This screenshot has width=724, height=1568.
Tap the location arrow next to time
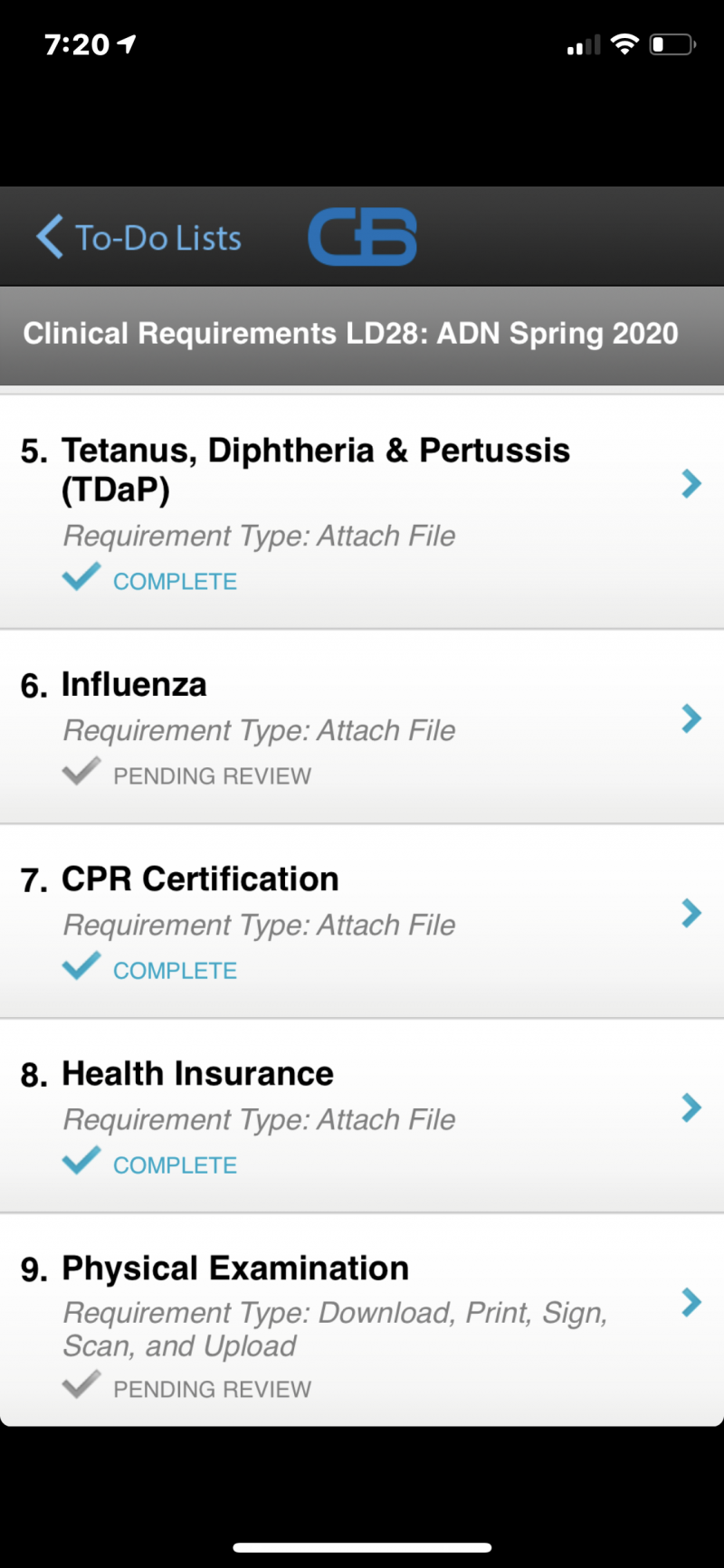coord(127,43)
